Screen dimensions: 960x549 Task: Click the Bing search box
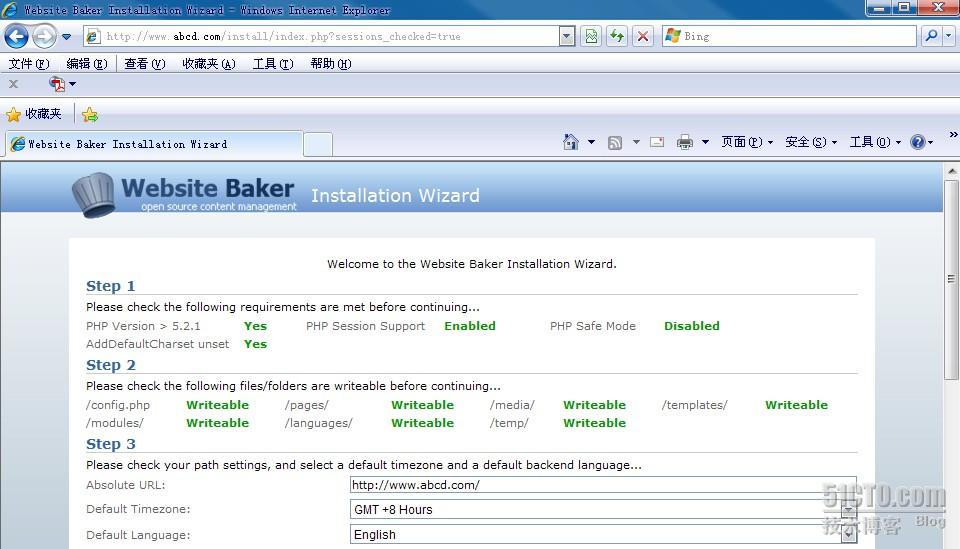click(x=790, y=36)
